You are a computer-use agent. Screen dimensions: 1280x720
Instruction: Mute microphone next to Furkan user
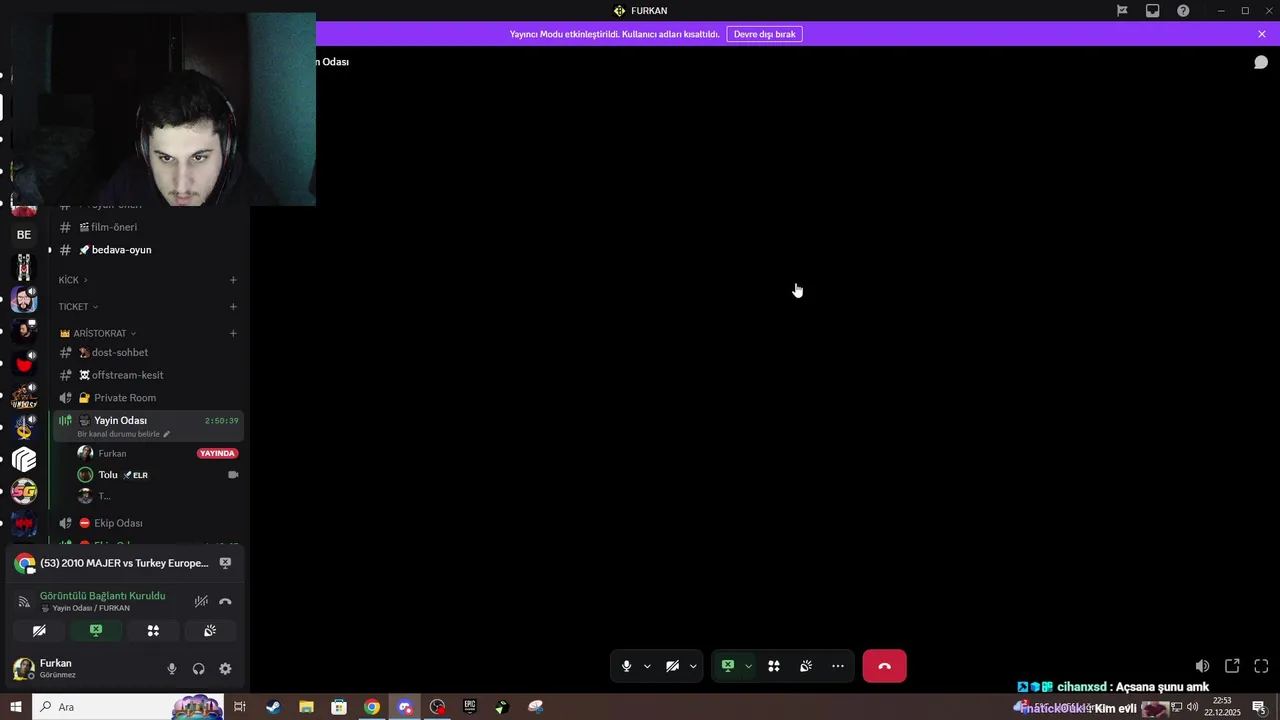point(172,669)
